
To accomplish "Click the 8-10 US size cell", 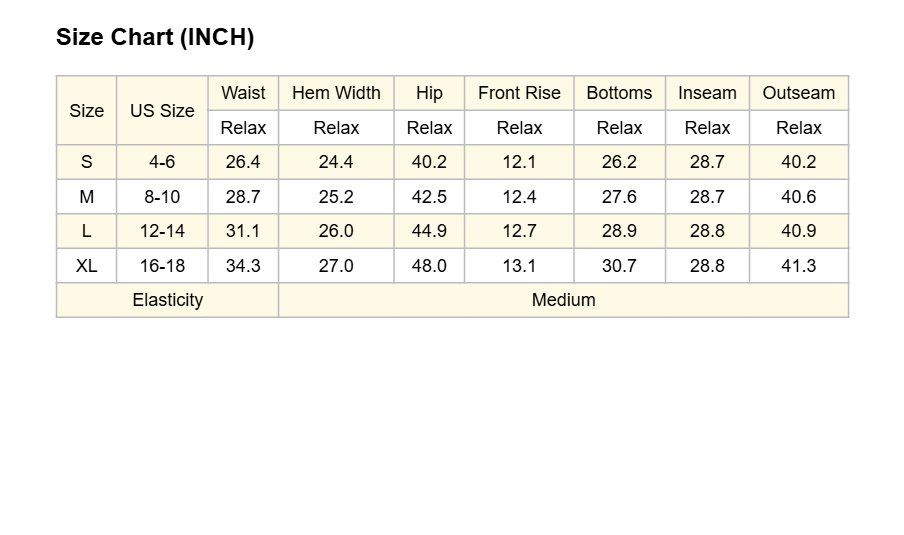I will pyautogui.click(x=162, y=197).
